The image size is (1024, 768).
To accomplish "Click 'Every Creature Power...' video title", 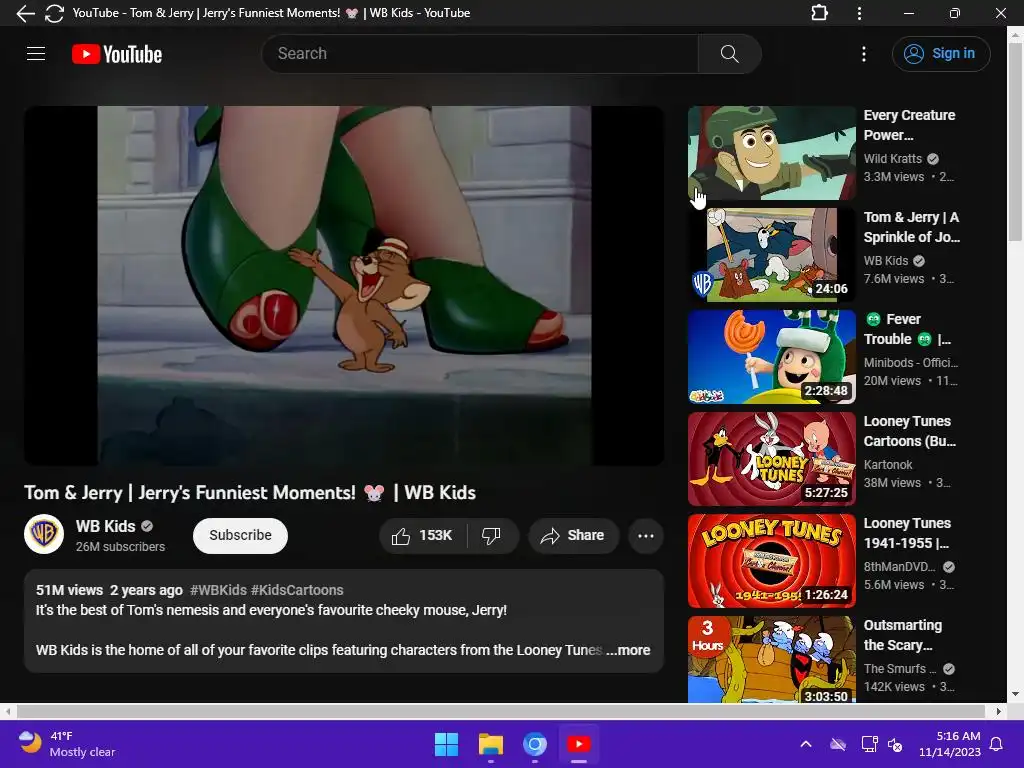I will pyautogui.click(x=909, y=125).
